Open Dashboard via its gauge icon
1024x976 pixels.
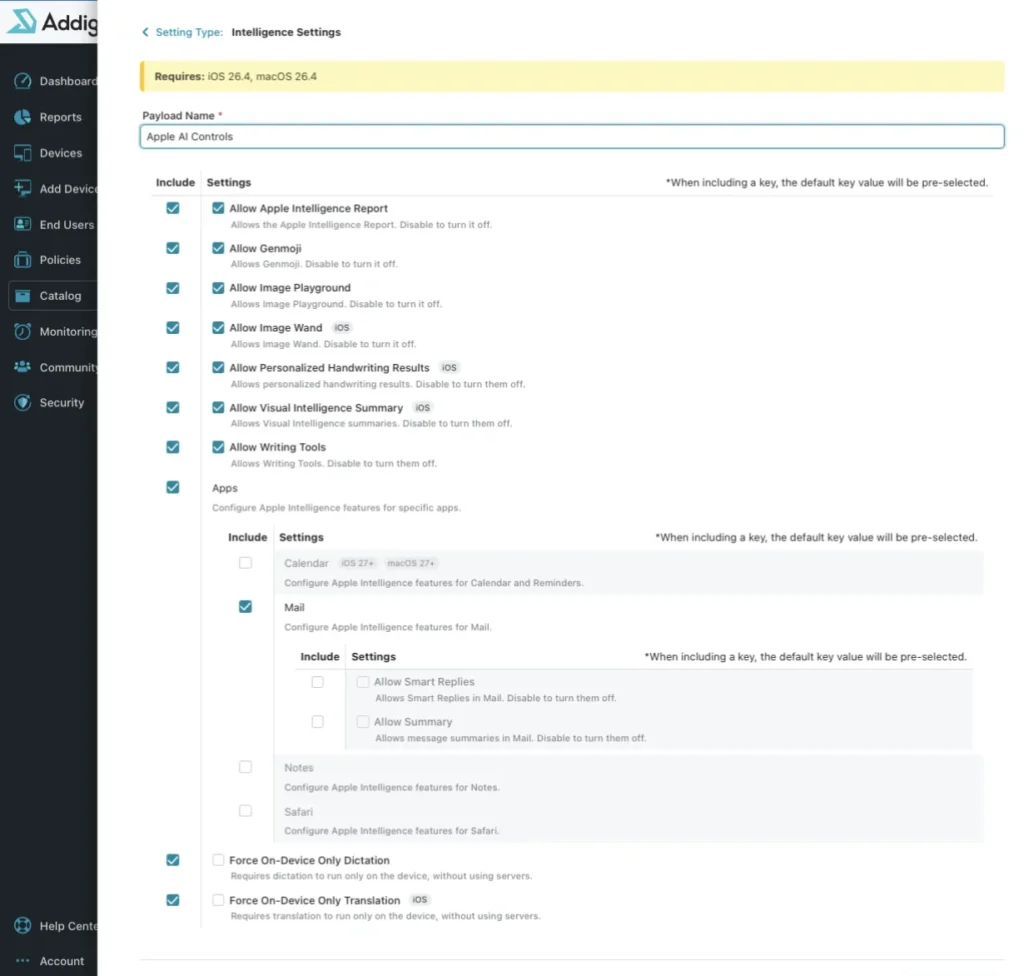click(x=23, y=81)
